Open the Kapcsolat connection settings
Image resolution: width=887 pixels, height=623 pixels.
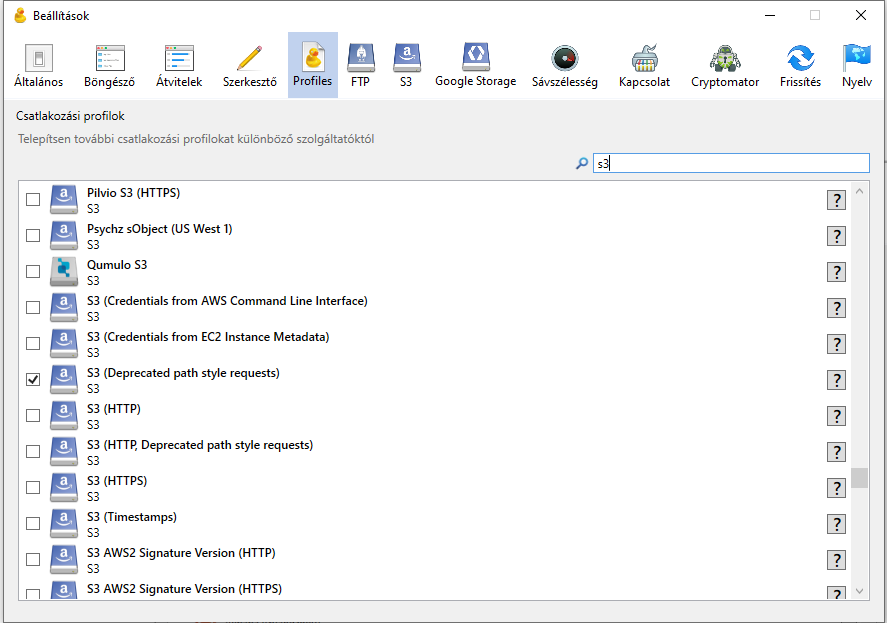(644, 65)
